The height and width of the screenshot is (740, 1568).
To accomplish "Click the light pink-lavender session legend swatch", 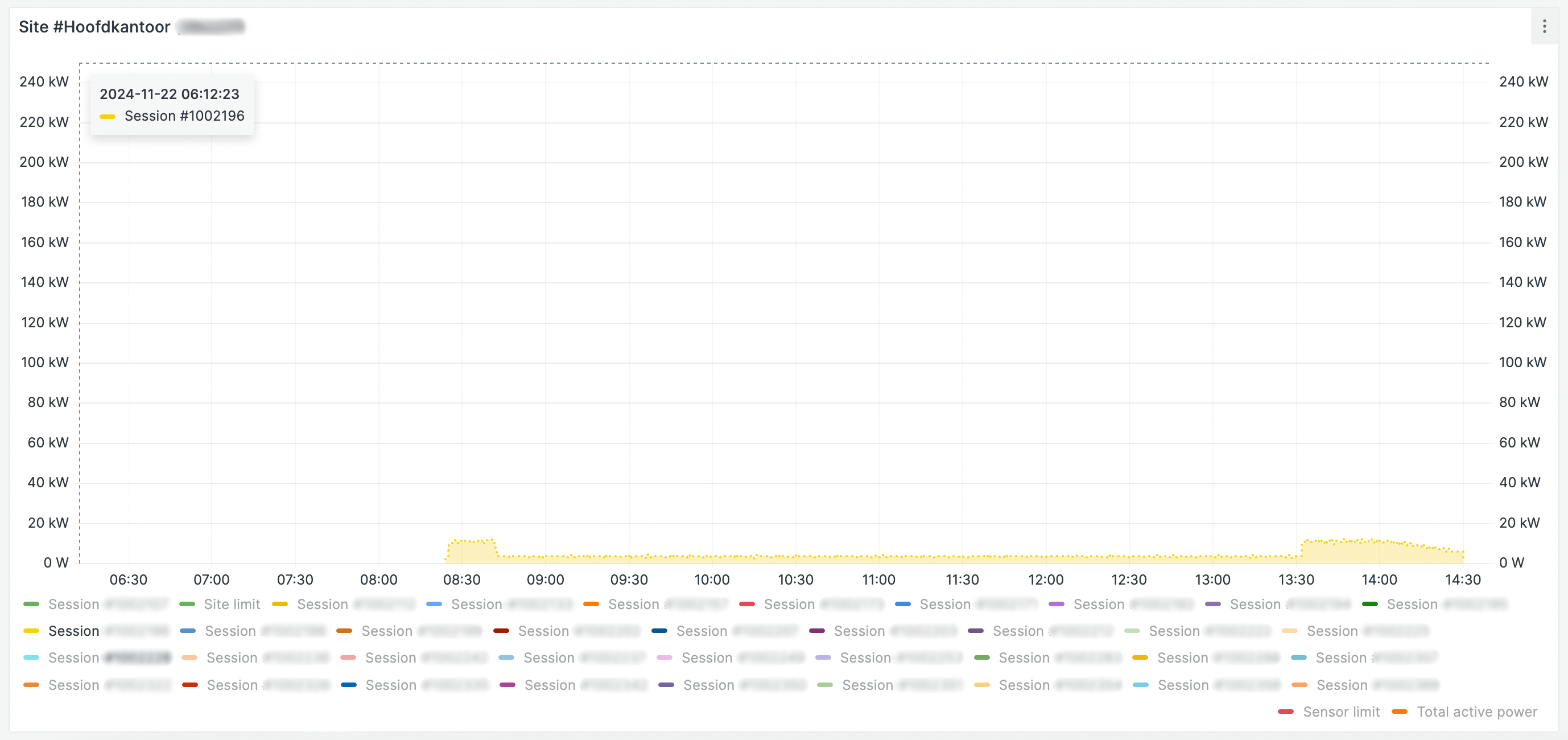I will [664, 658].
